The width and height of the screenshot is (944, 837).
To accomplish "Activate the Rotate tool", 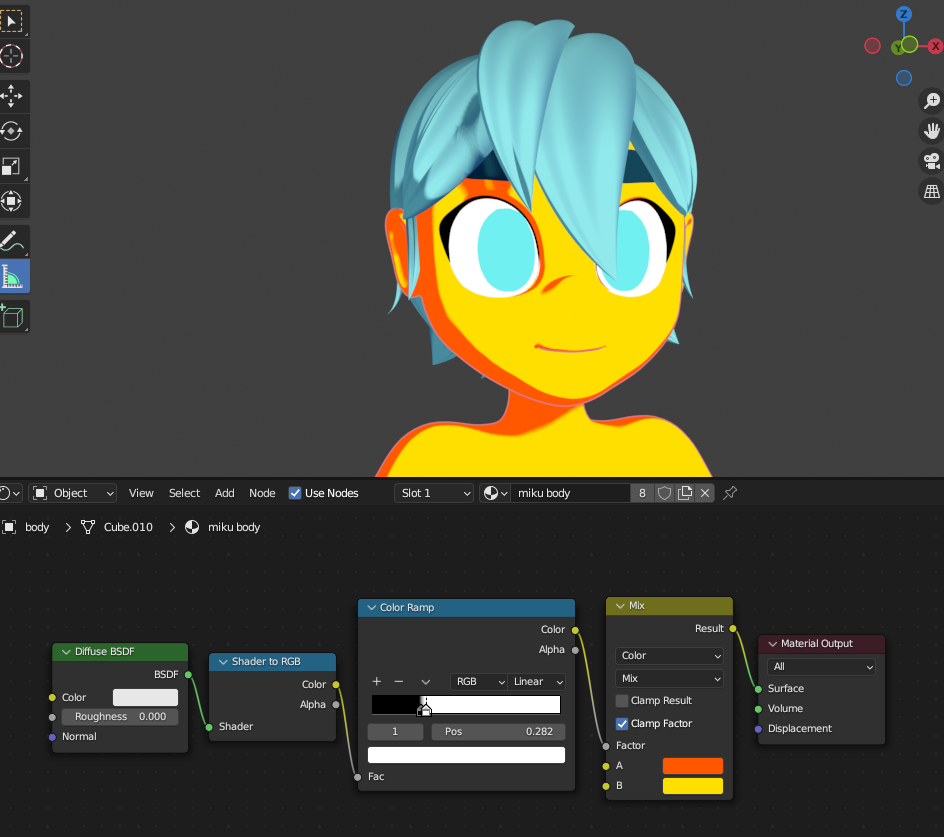I will (x=11, y=131).
